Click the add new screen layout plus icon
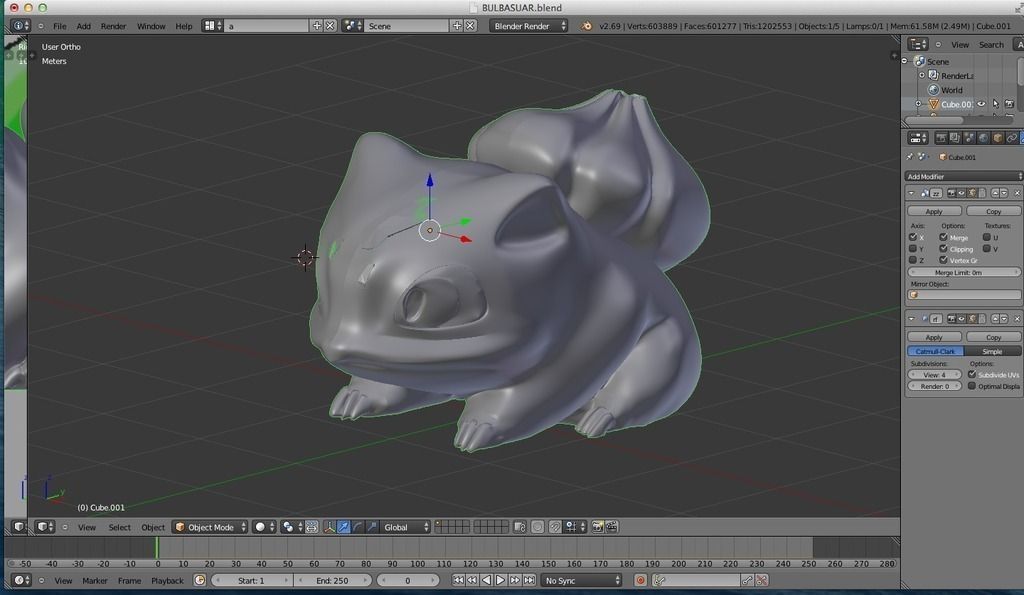 tap(317, 25)
